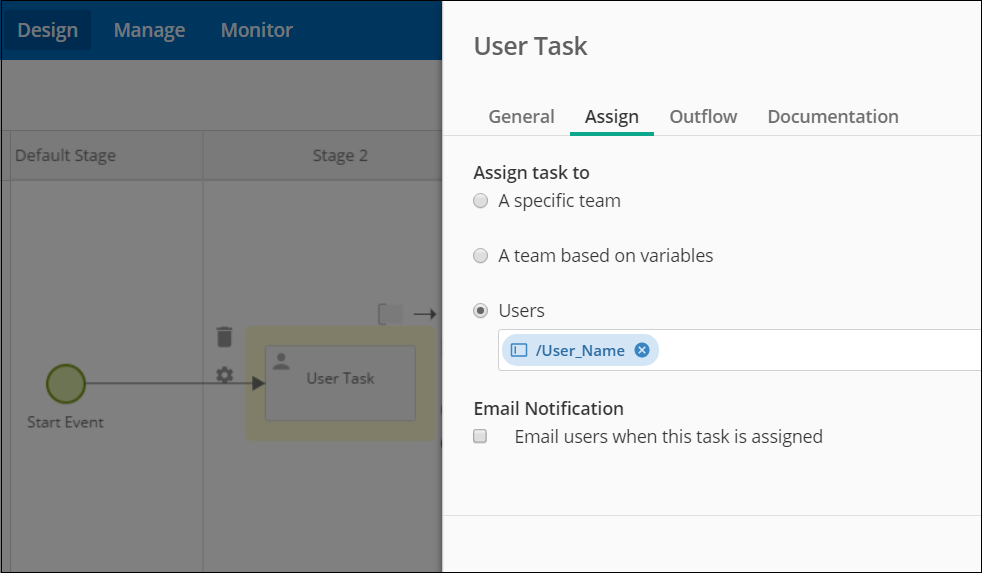This screenshot has width=982, height=573.
Task: Go to the Documentation tab
Action: point(832,116)
